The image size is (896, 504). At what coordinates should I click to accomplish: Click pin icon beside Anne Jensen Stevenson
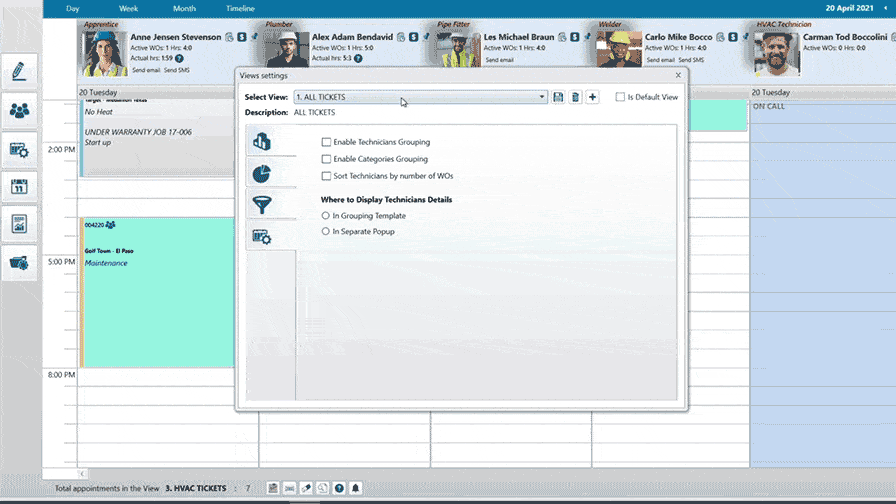[254, 37]
